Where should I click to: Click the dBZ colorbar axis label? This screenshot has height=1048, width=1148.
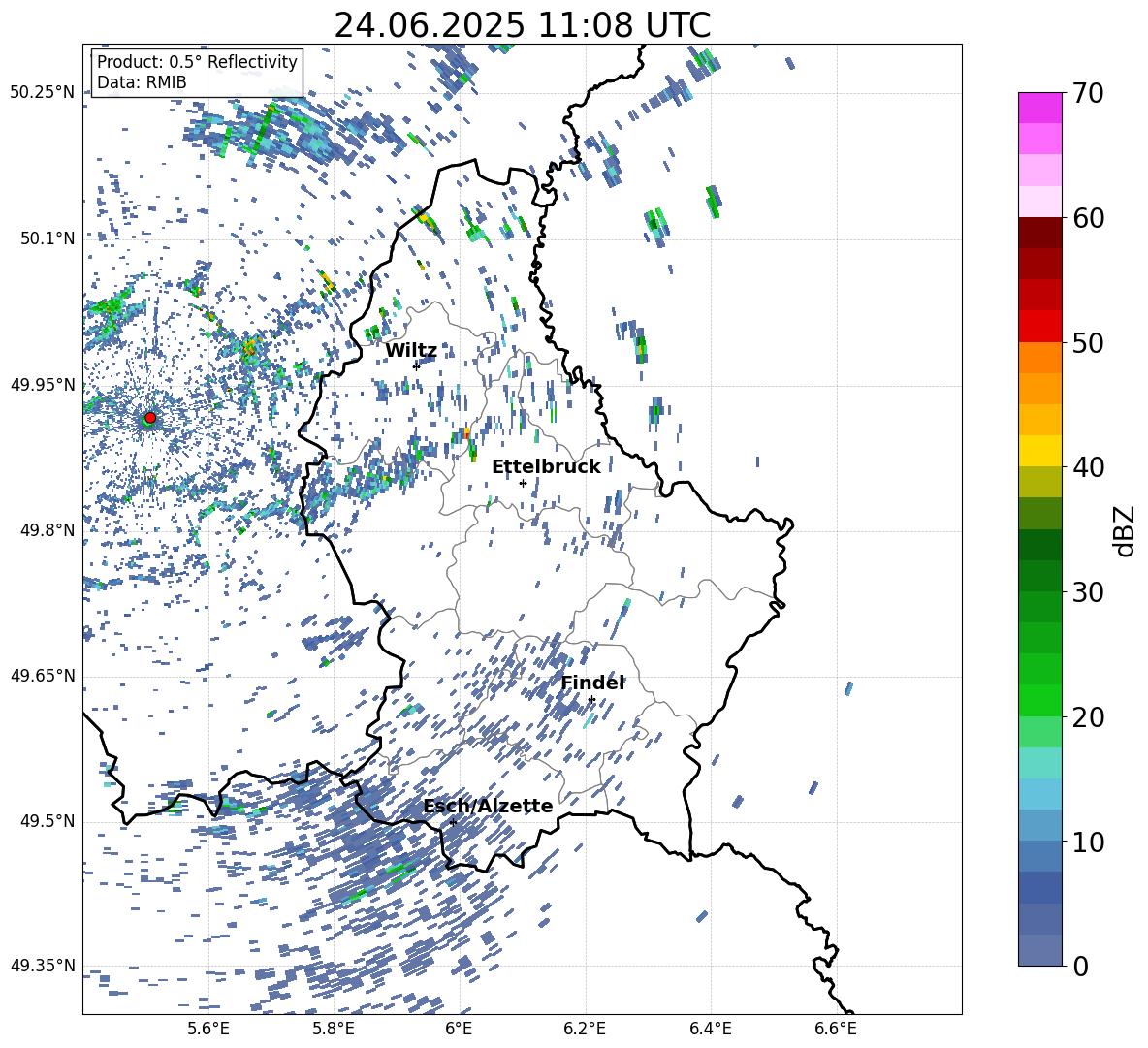point(1126,530)
